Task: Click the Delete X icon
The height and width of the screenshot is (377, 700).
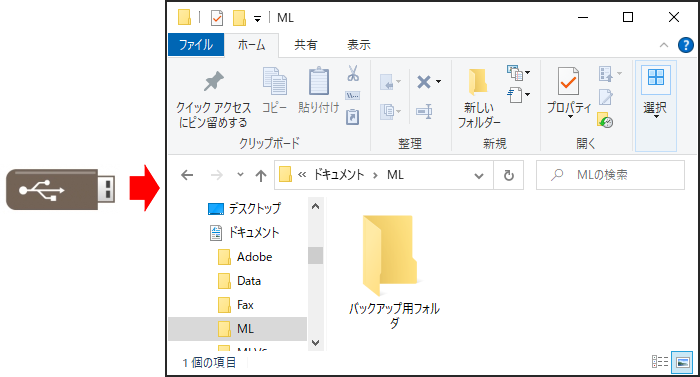Action: click(x=424, y=82)
